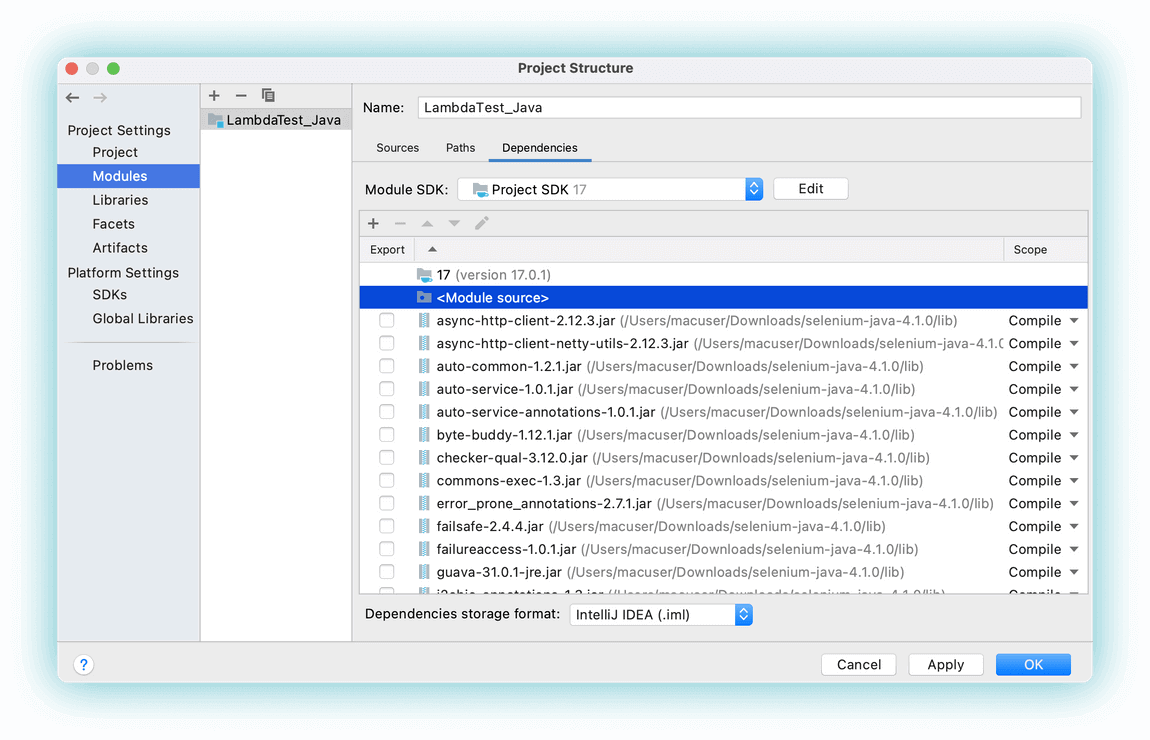This screenshot has height=740, width=1150.
Task: Open the Module SDK dropdown
Action: click(x=754, y=189)
